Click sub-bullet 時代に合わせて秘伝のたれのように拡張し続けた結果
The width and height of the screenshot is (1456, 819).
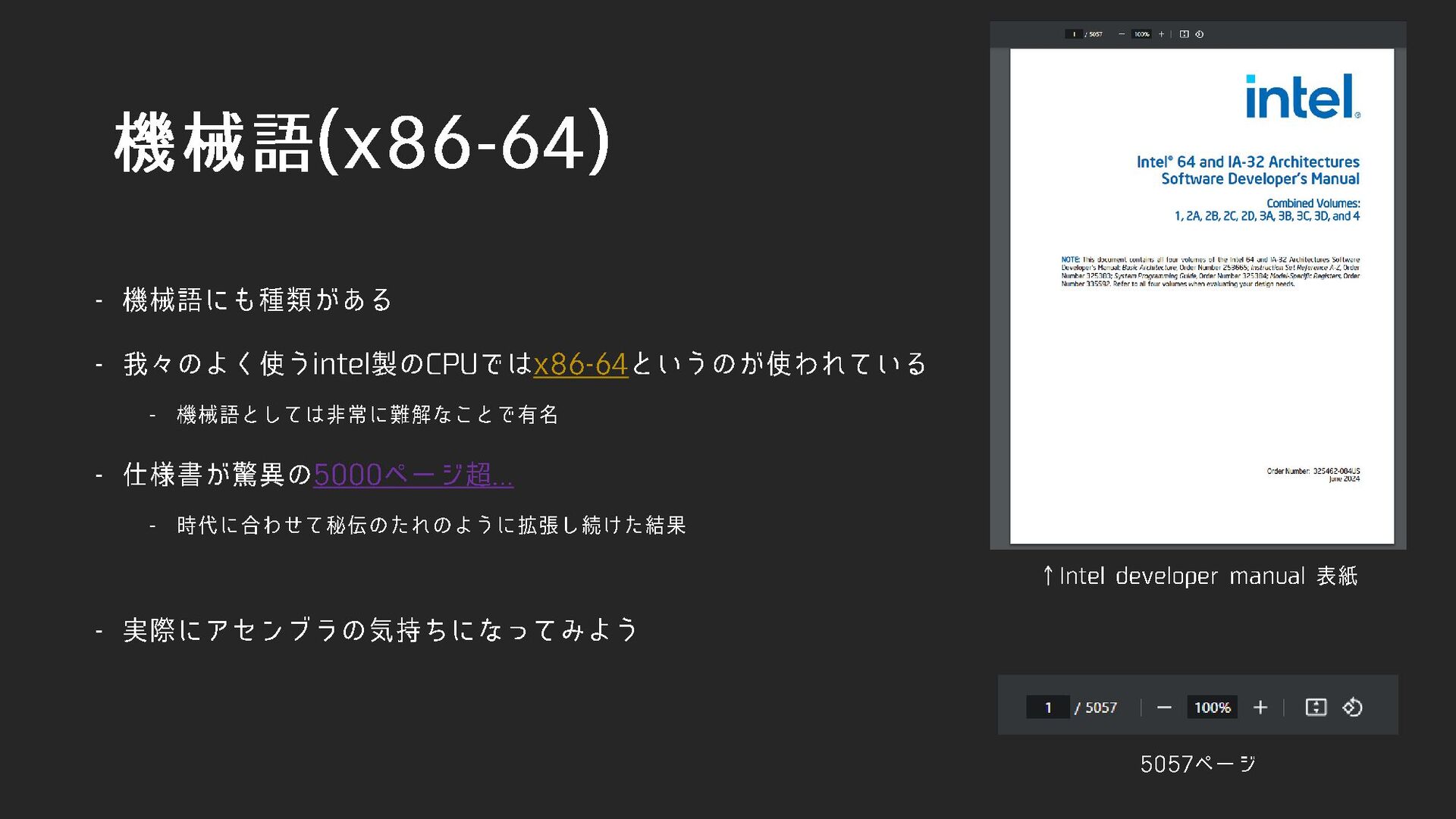(x=431, y=525)
